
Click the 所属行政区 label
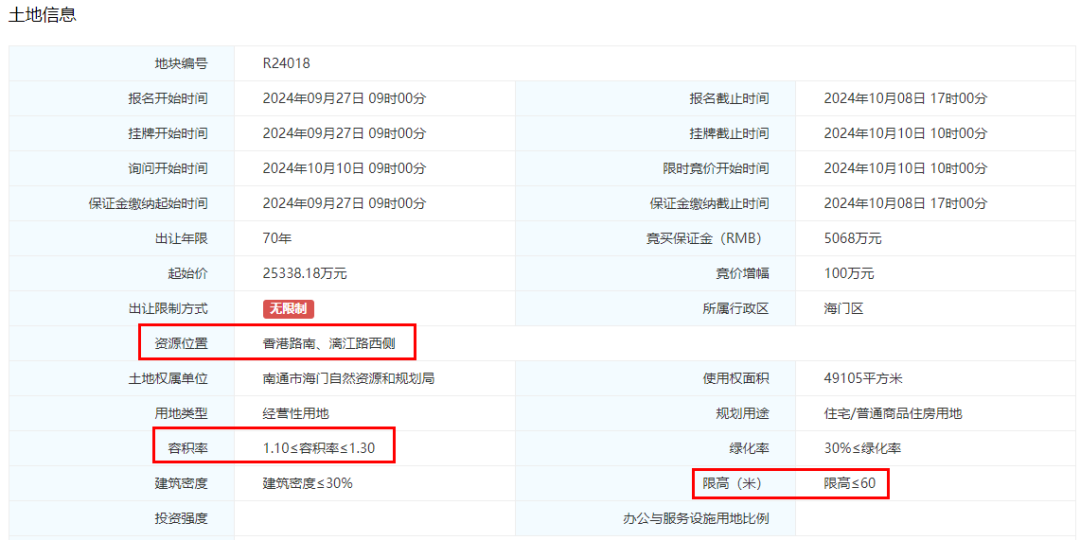point(736,309)
